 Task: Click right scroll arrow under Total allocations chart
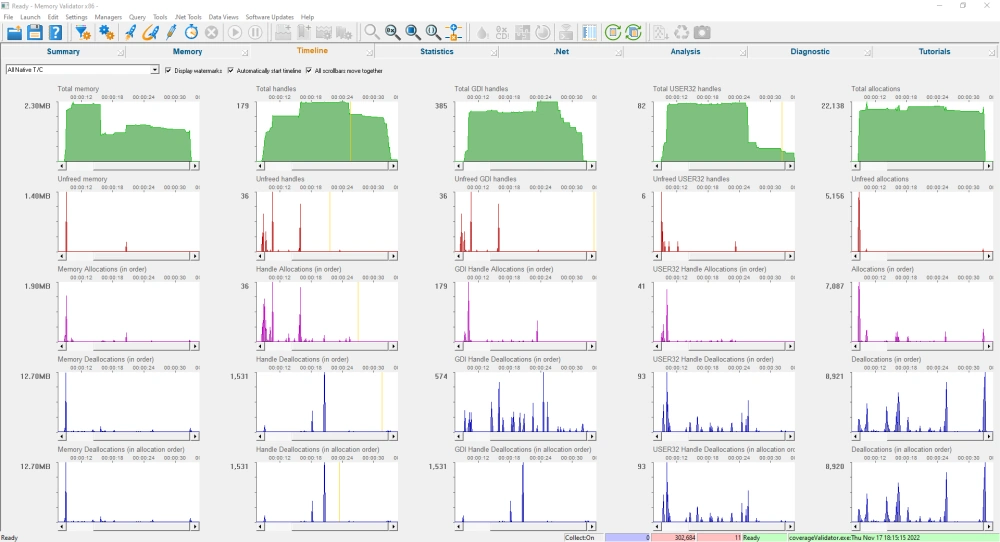pyautogui.click(x=989, y=166)
